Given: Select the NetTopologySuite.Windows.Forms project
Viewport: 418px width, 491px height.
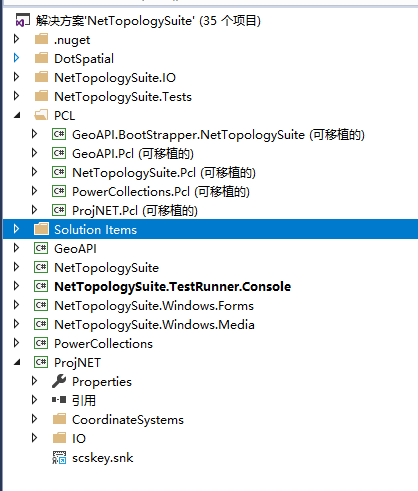Looking at the screenshot, I should coord(154,306).
